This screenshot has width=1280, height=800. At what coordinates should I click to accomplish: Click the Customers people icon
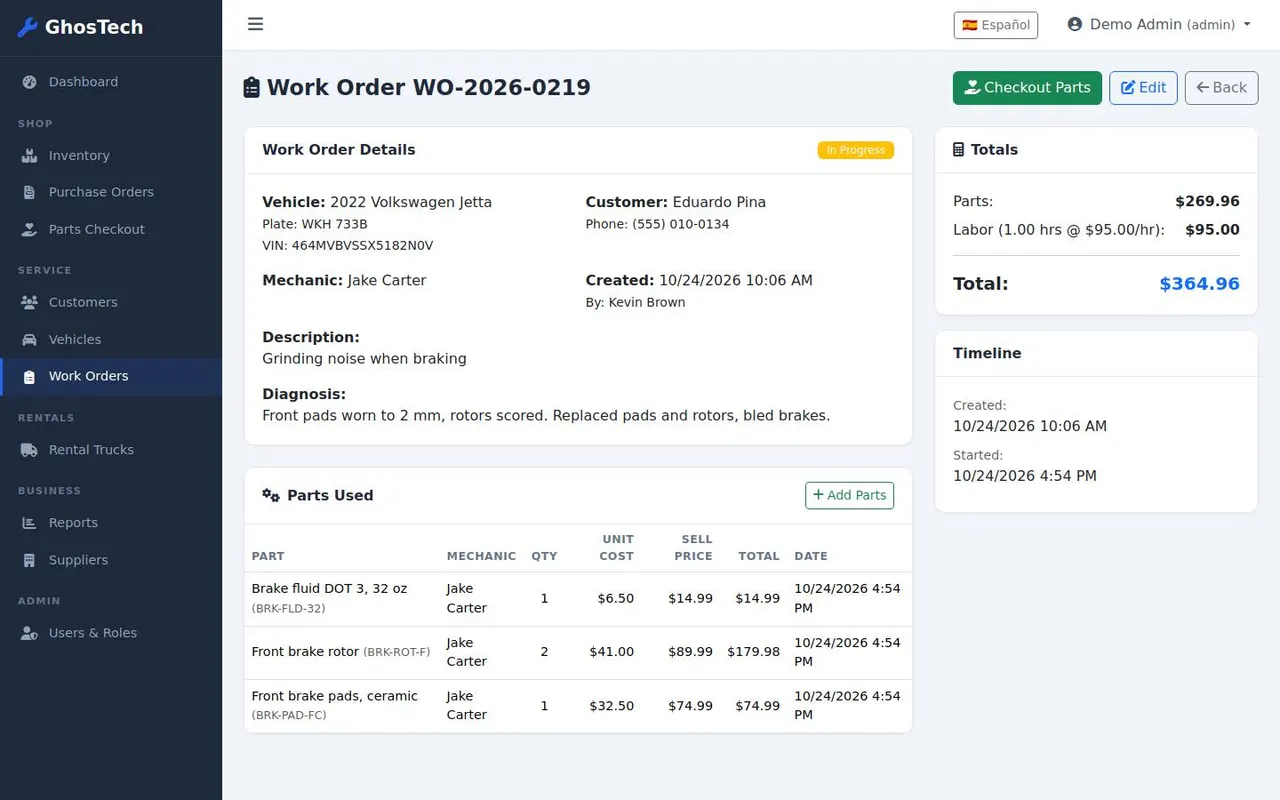point(29,302)
